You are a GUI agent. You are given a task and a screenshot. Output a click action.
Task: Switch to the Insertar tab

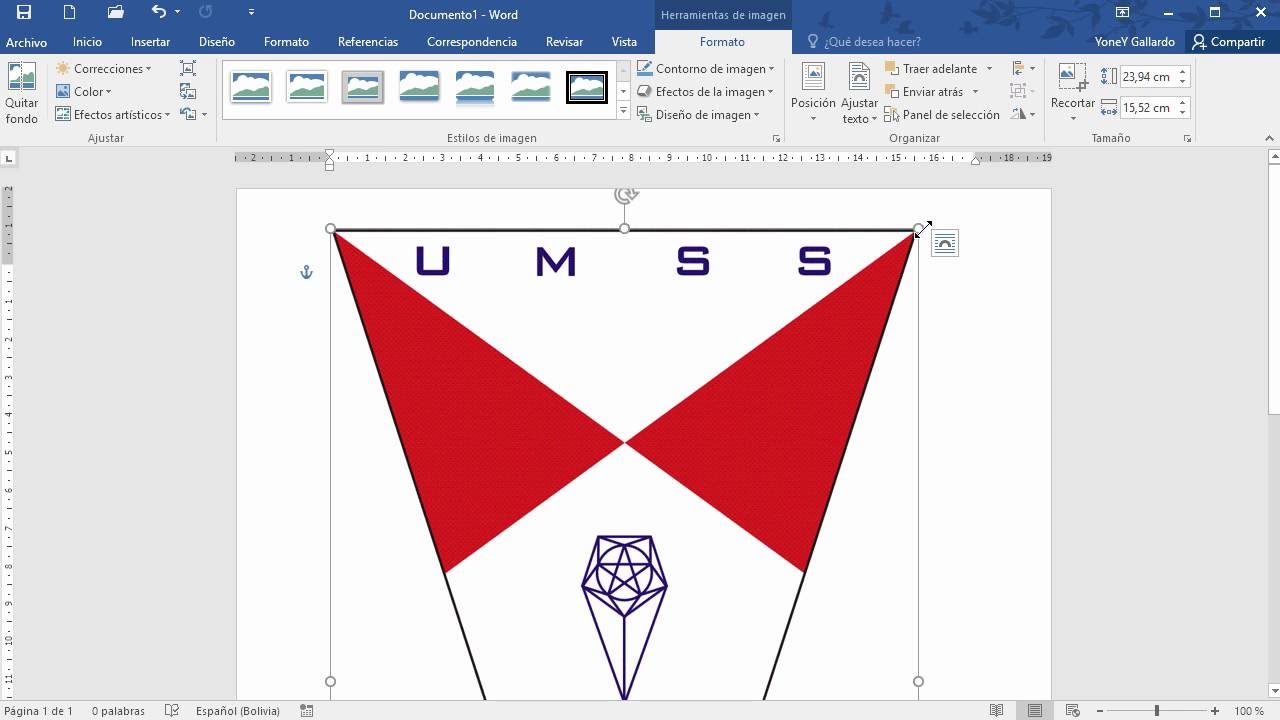tap(150, 42)
